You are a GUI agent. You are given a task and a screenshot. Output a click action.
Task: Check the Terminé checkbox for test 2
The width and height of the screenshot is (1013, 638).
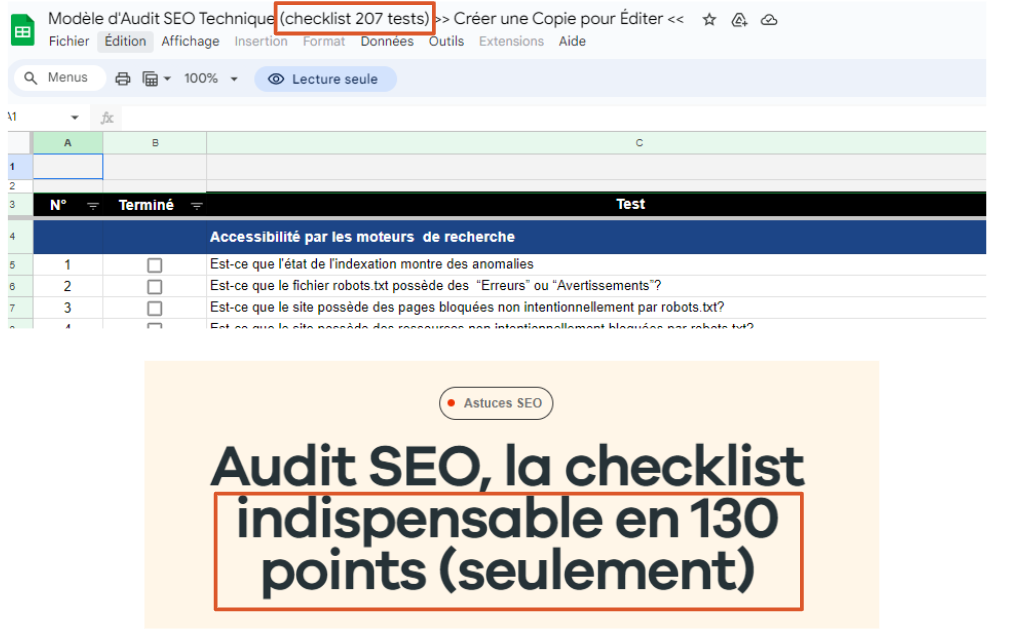click(155, 286)
